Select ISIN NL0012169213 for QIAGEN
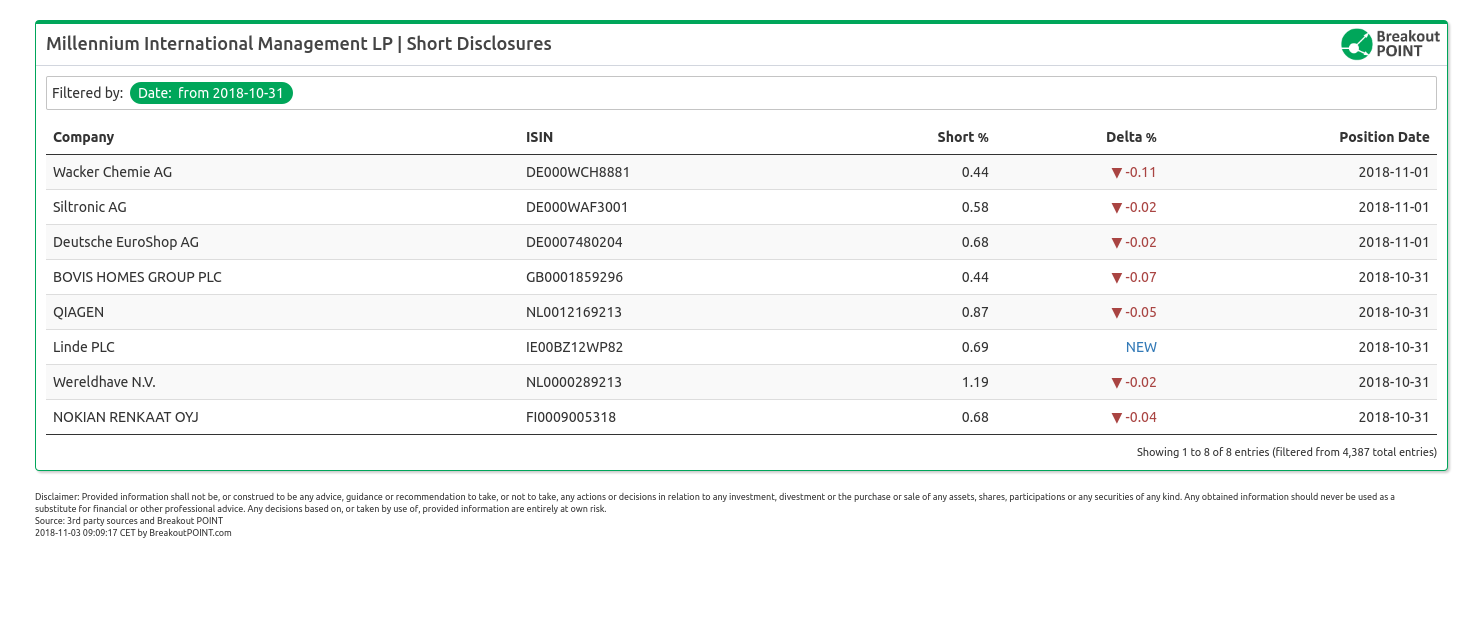Screen dimensions: 1483x628 pyautogui.click(x=574, y=312)
